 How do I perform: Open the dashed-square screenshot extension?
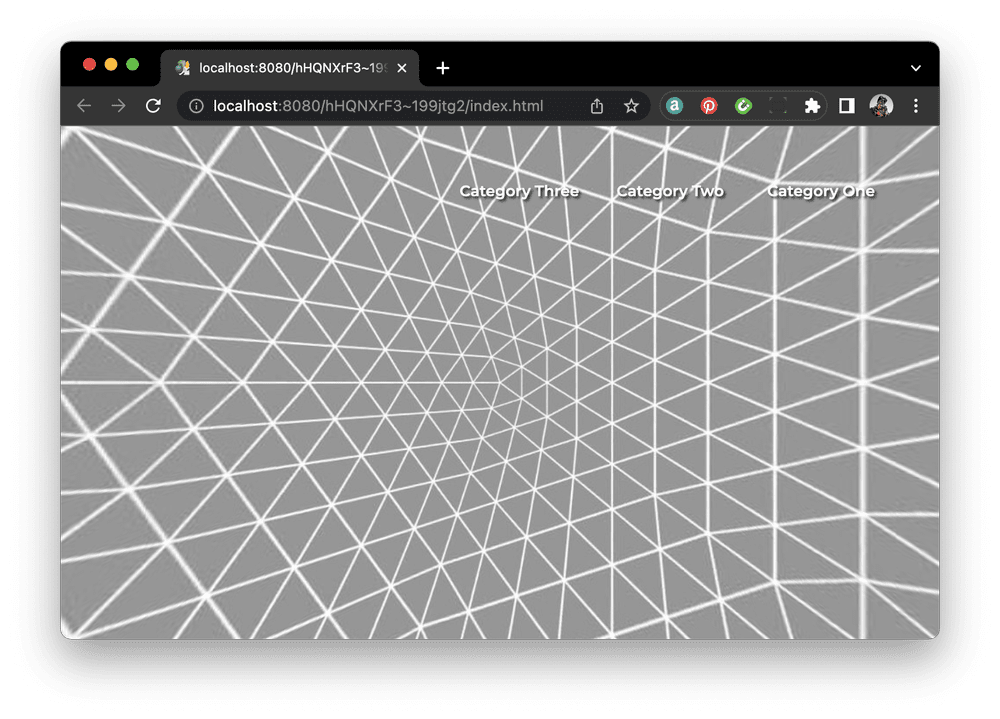coord(777,106)
